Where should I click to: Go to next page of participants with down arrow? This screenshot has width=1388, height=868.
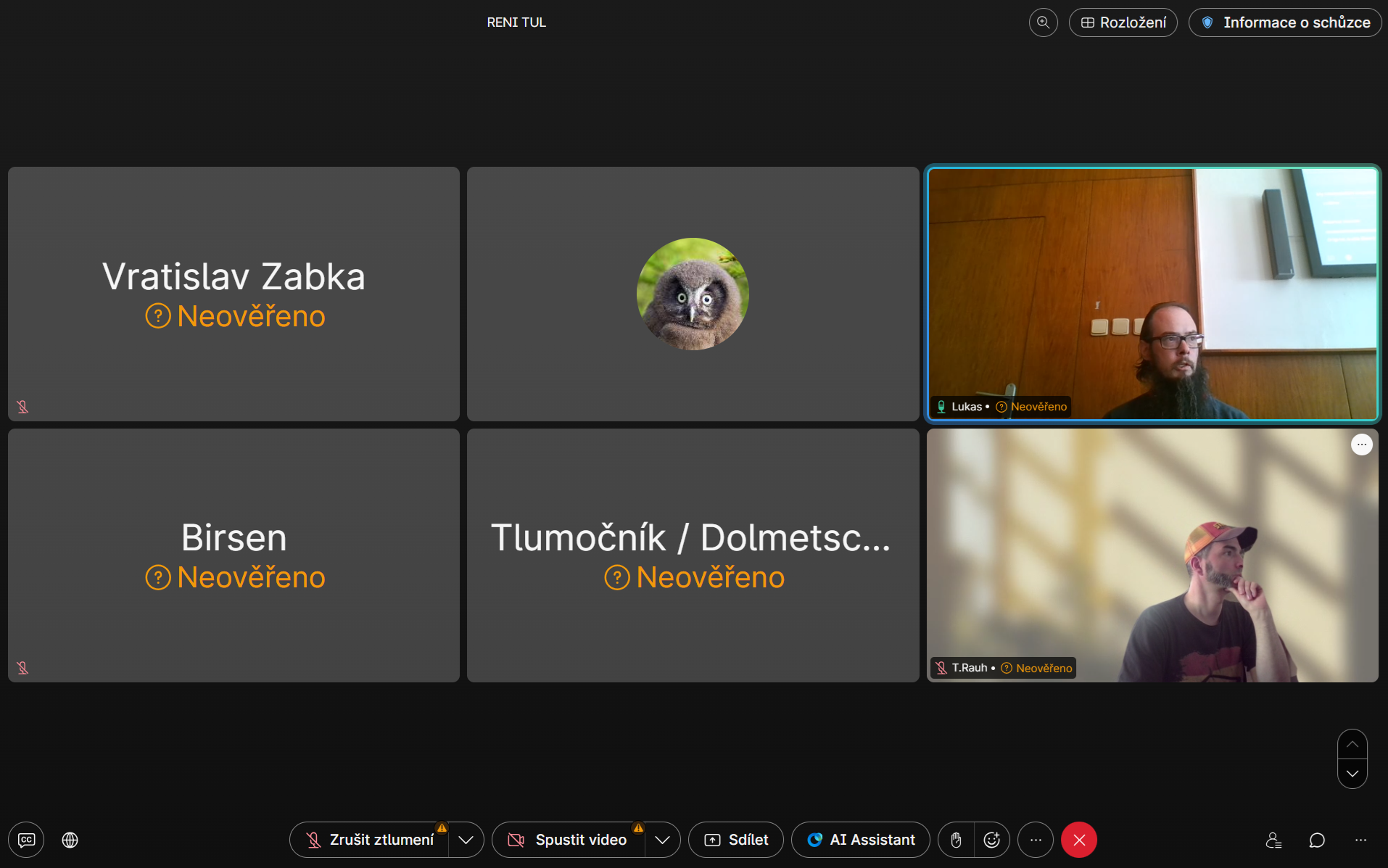[x=1352, y=774]
